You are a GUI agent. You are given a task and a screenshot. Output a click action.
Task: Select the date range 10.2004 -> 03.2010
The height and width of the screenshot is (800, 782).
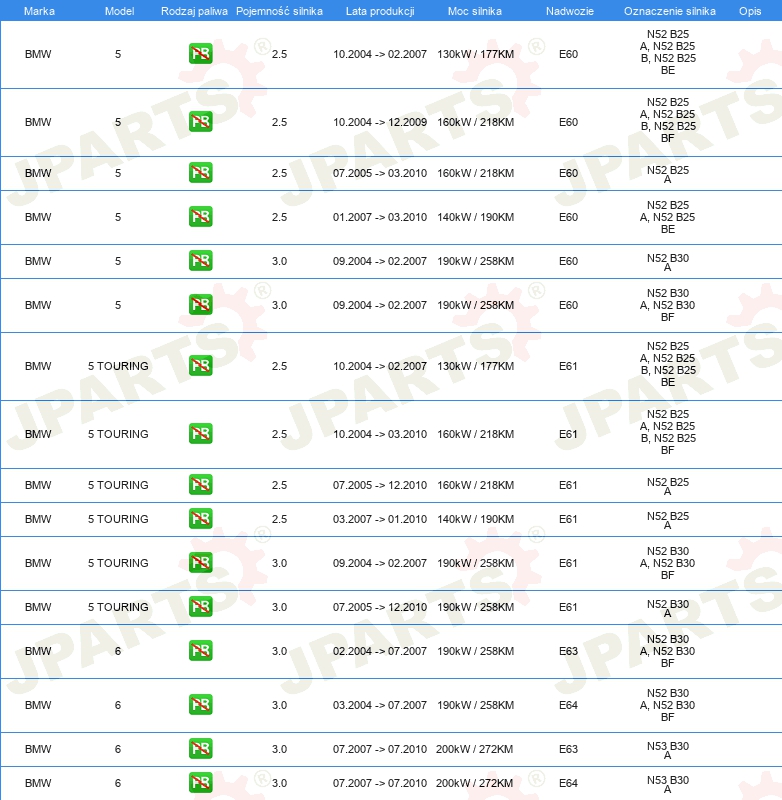(x=380, y=434)
